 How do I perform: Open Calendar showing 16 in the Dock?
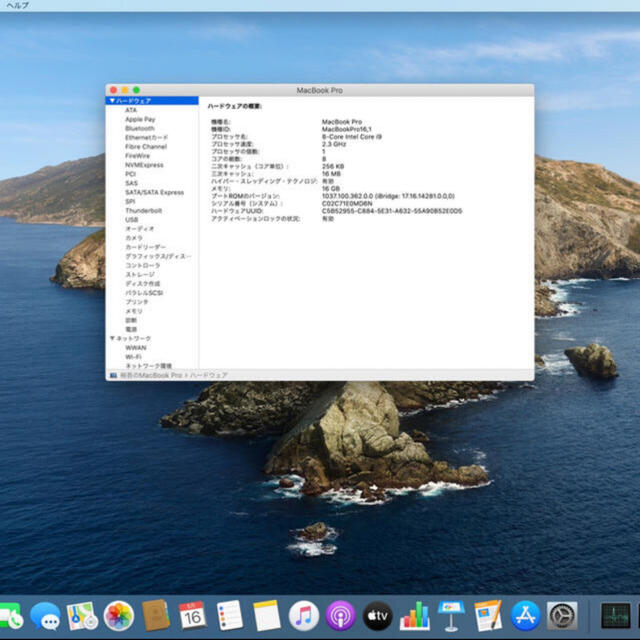coord(193,616)
